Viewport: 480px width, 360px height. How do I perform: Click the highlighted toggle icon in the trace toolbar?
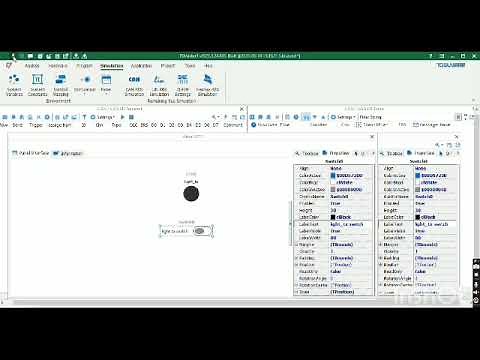point(306,117)
